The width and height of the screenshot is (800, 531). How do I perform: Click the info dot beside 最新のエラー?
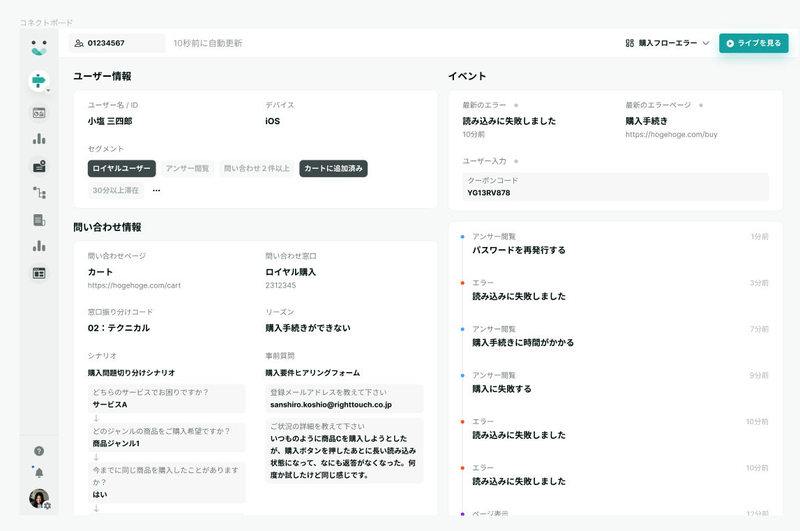516,105
